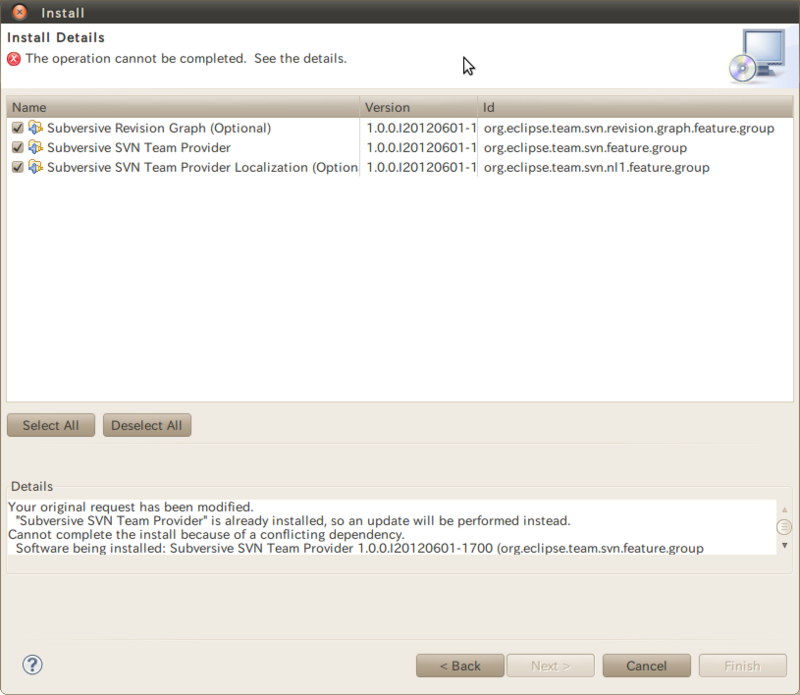Click the disabled Finish button

click(742, 666)
